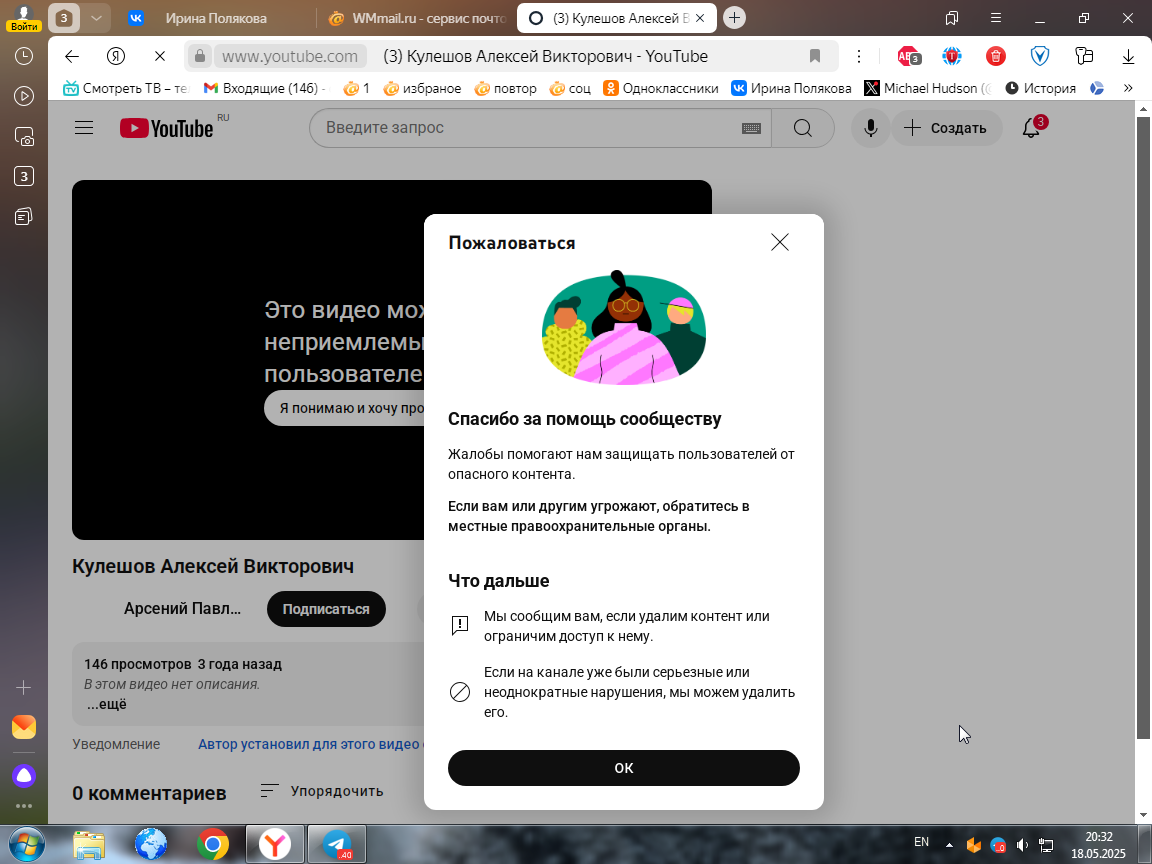Click the YouTube search magnifier button
The width and height of the screenshot is (1152, 864).
tap(803, 128)
